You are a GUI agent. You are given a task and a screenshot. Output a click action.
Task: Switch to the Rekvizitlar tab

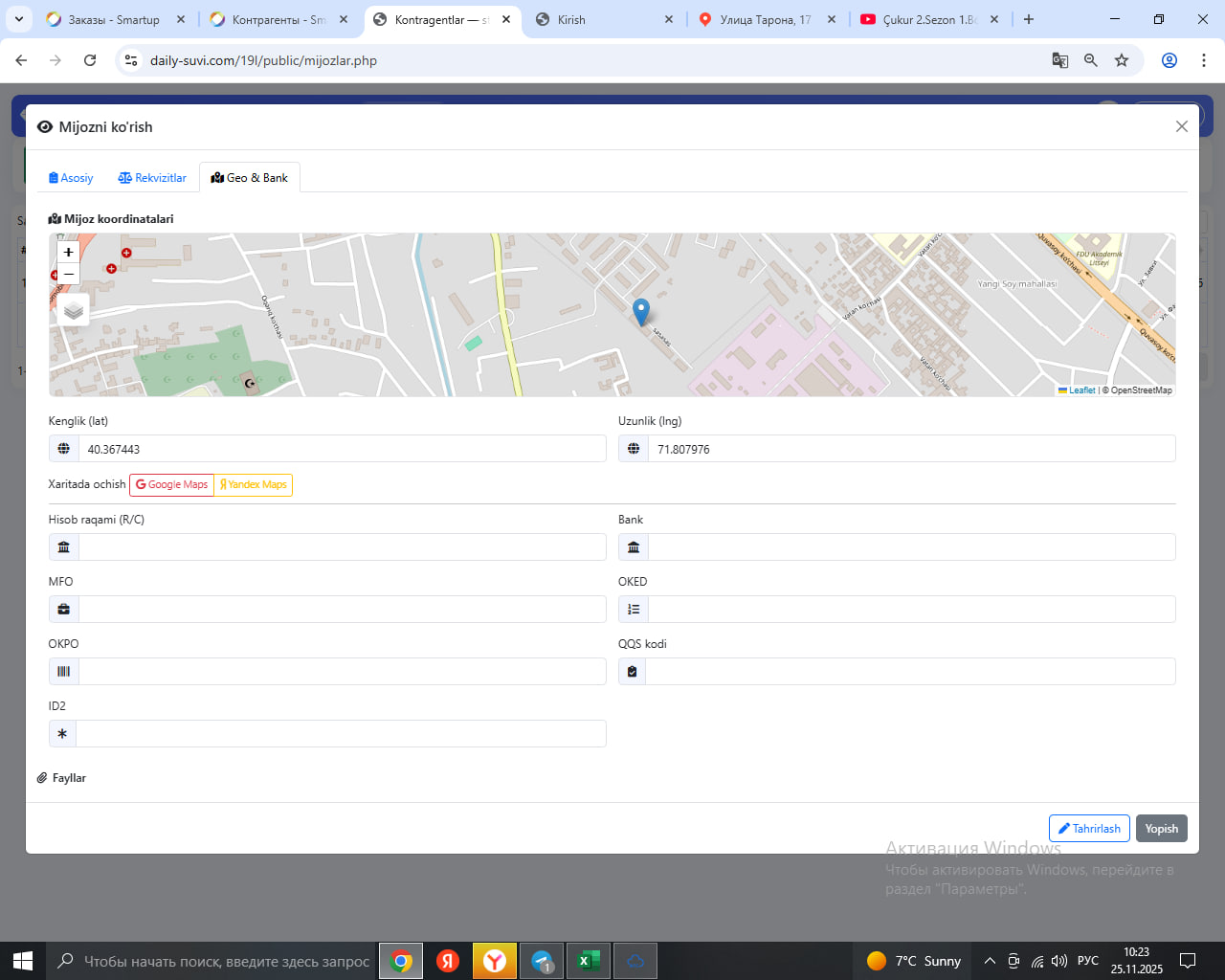click(x=152, y=178)
